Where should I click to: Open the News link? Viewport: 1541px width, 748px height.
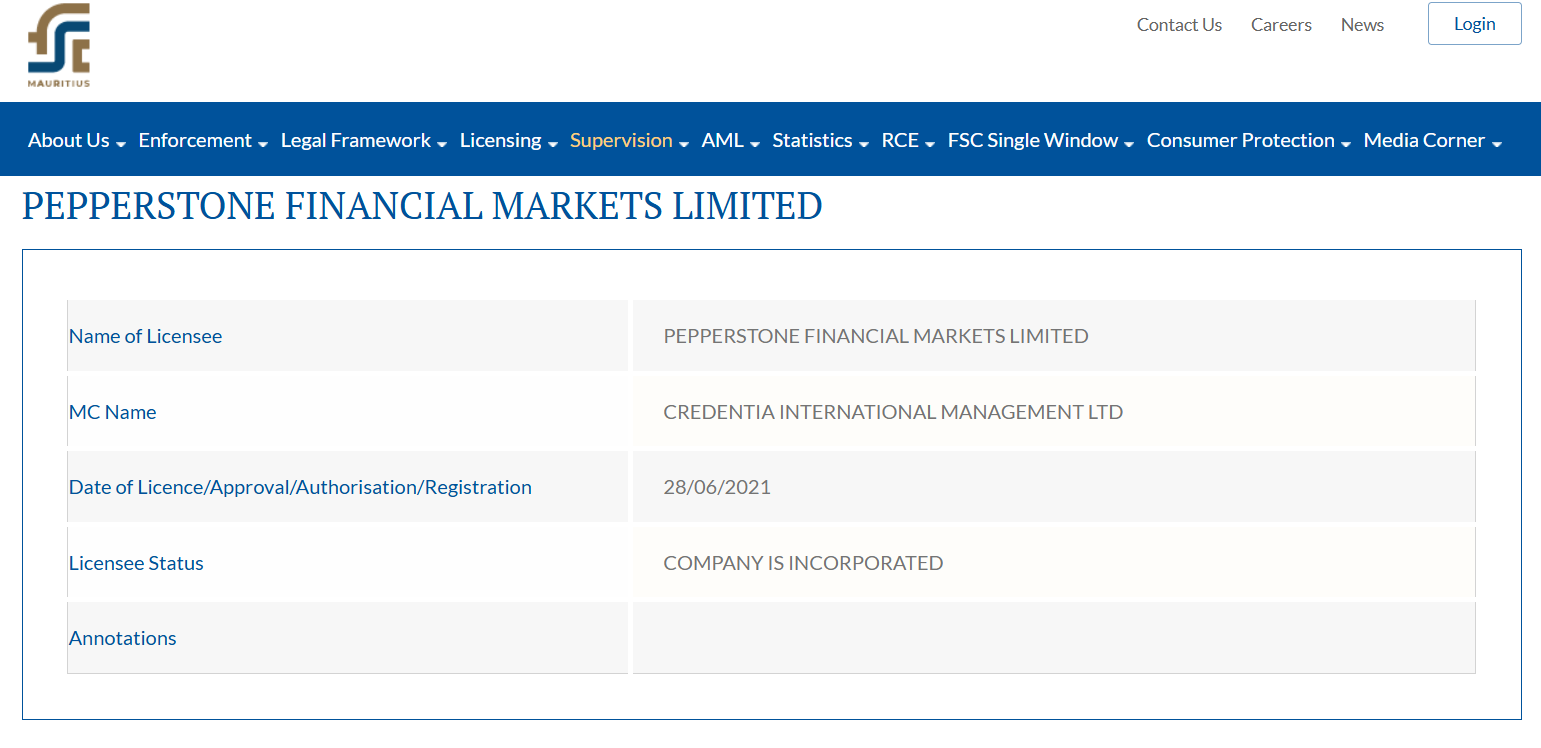pos(1362,25)
